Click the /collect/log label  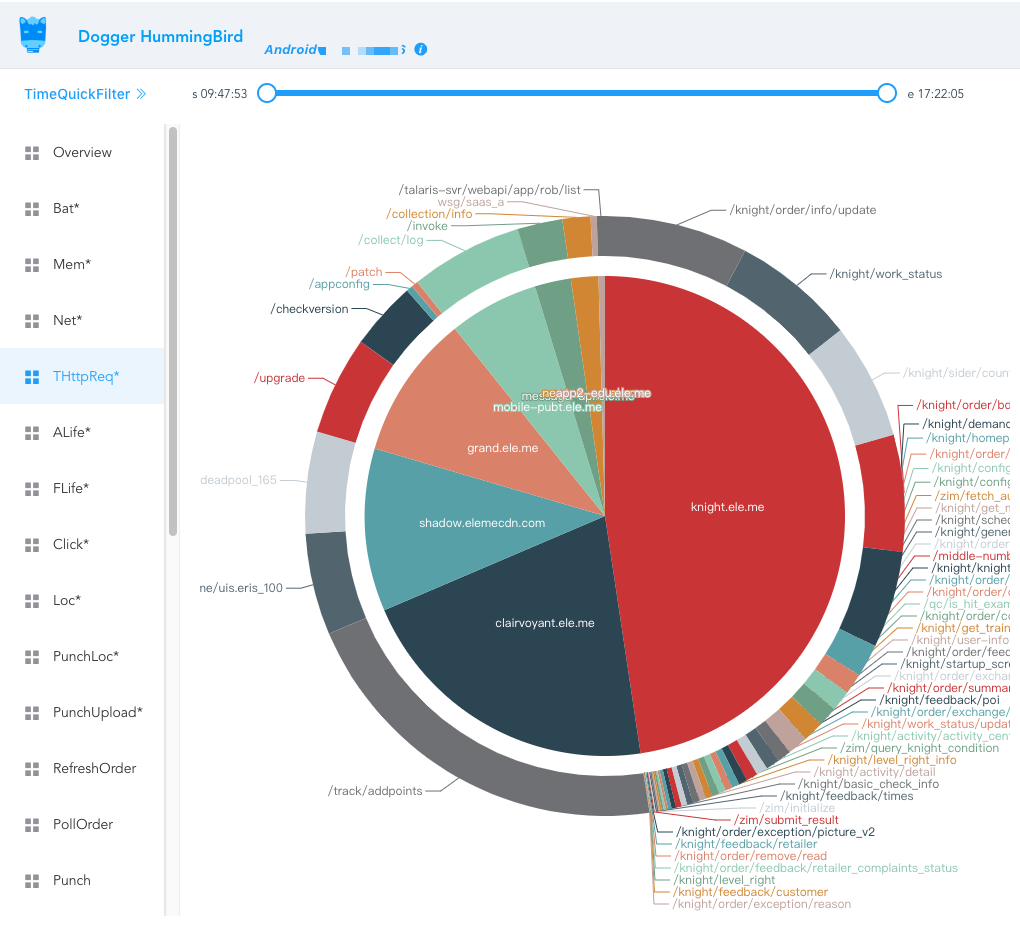(x=391, y=241)
